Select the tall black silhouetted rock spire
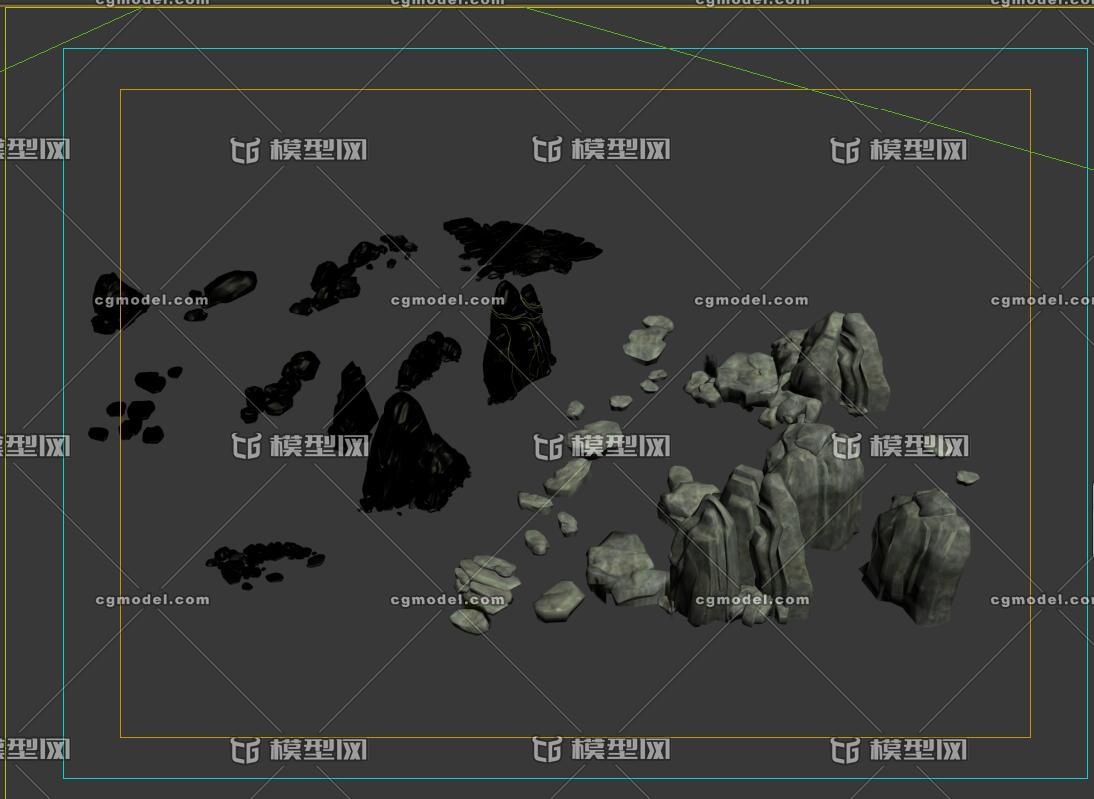The height and width of the screenshot is (799, 1094). pyautogui.click(x=519, y=341)
